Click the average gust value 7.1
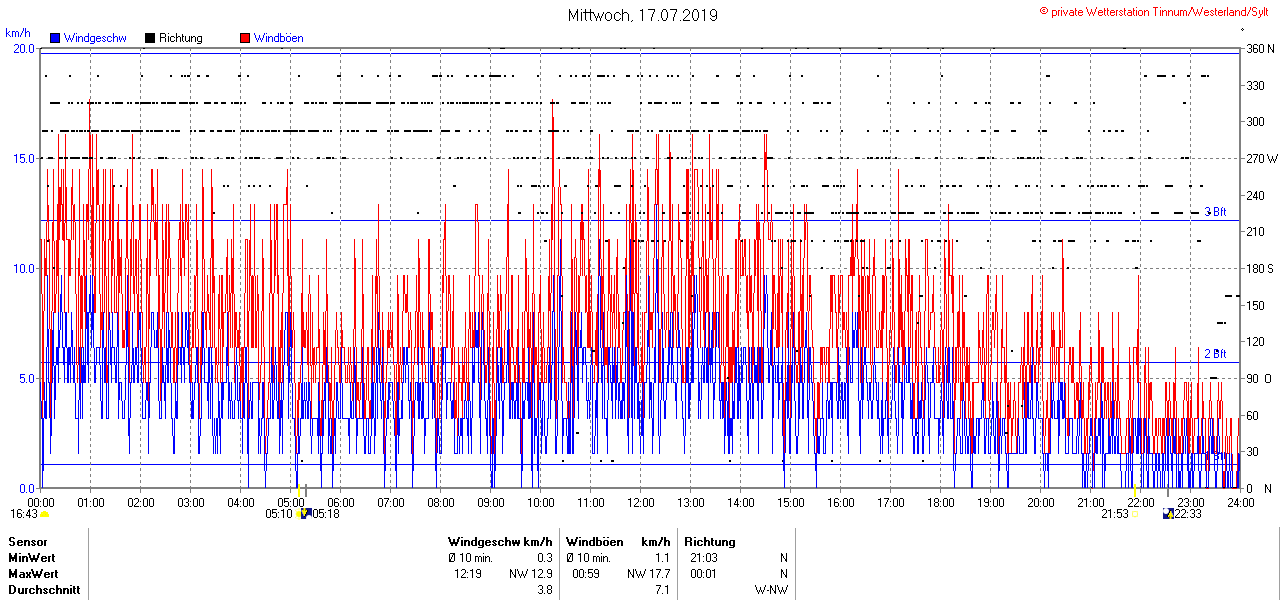The height and width of the screenshot is (600, 1280). tap(662, 590)
